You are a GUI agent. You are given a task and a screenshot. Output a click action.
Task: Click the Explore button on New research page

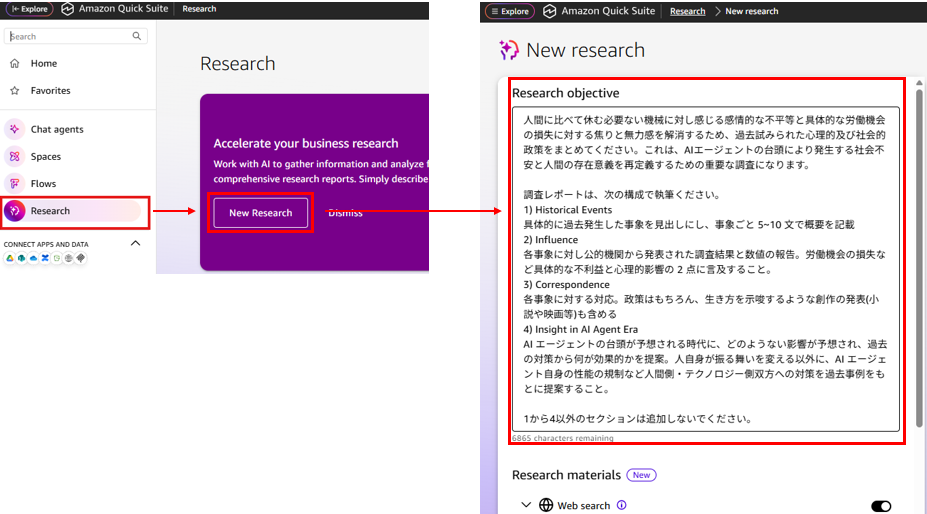pyautogui.click(x=510, y=11)
